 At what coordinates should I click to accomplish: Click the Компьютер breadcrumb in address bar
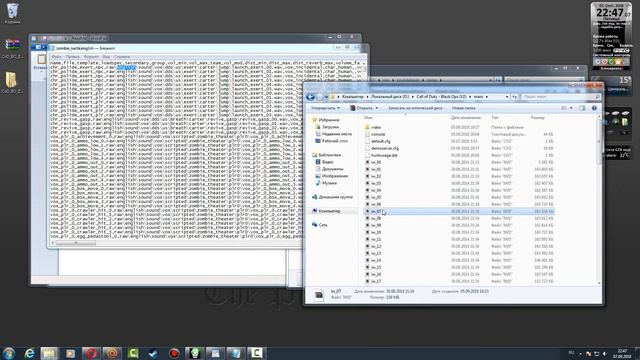(353, 97)
